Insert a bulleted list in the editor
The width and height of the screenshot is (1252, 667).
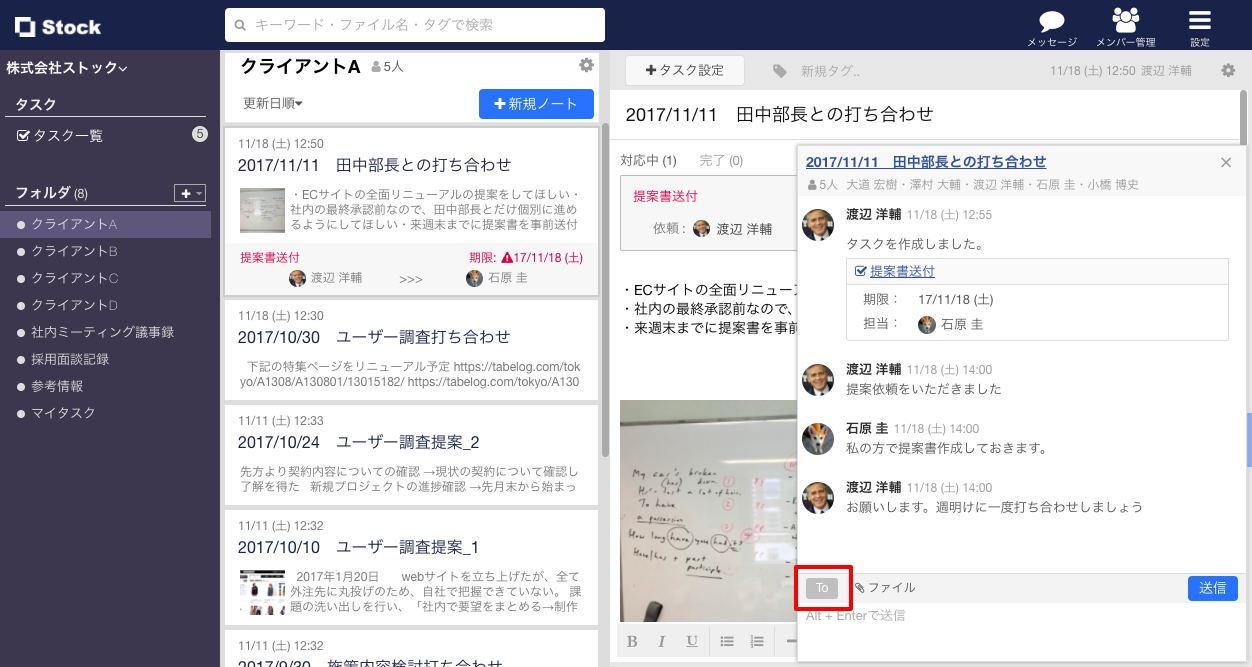727,641
